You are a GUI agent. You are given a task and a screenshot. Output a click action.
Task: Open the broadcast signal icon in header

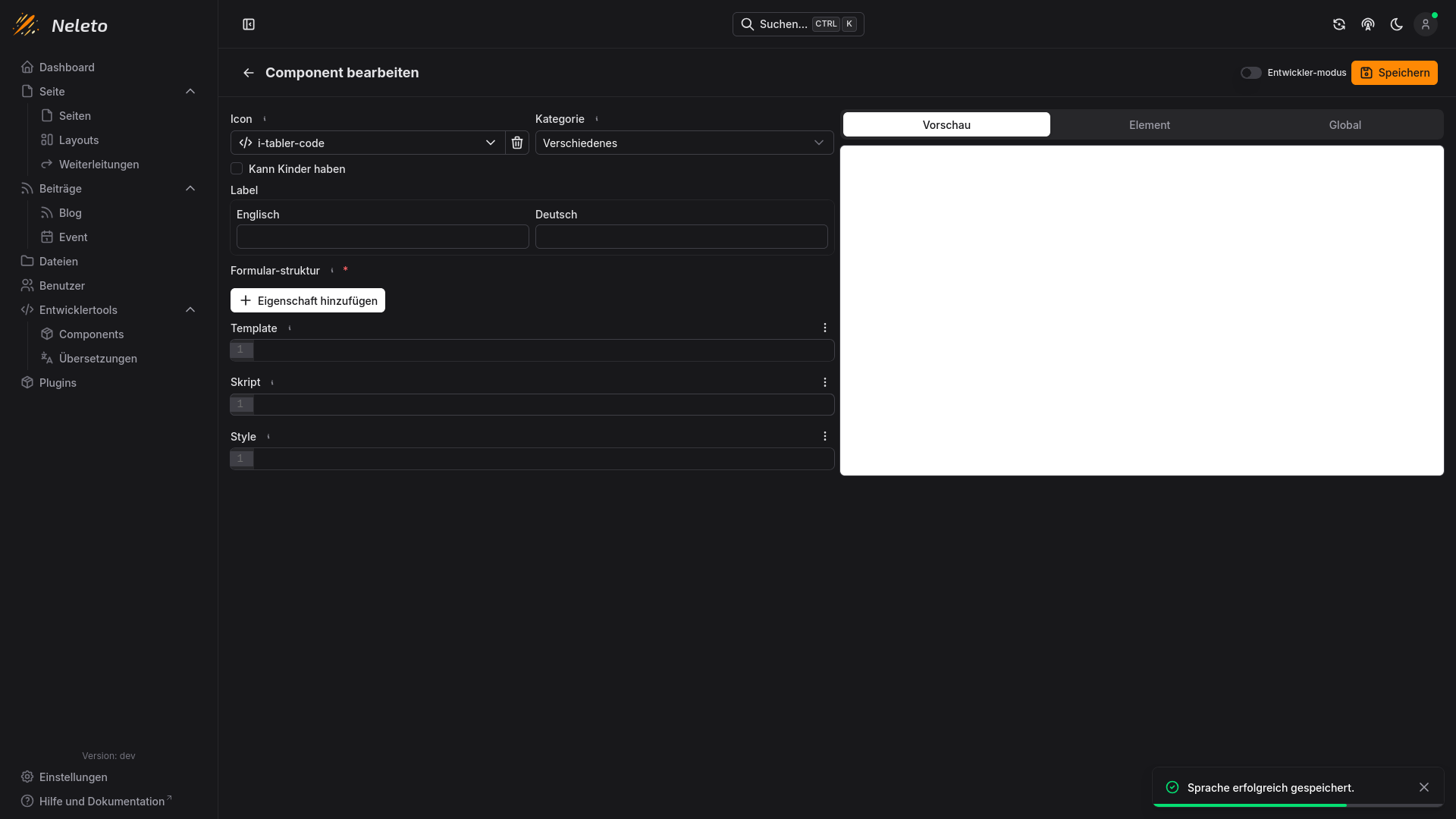pos(1367,24)
